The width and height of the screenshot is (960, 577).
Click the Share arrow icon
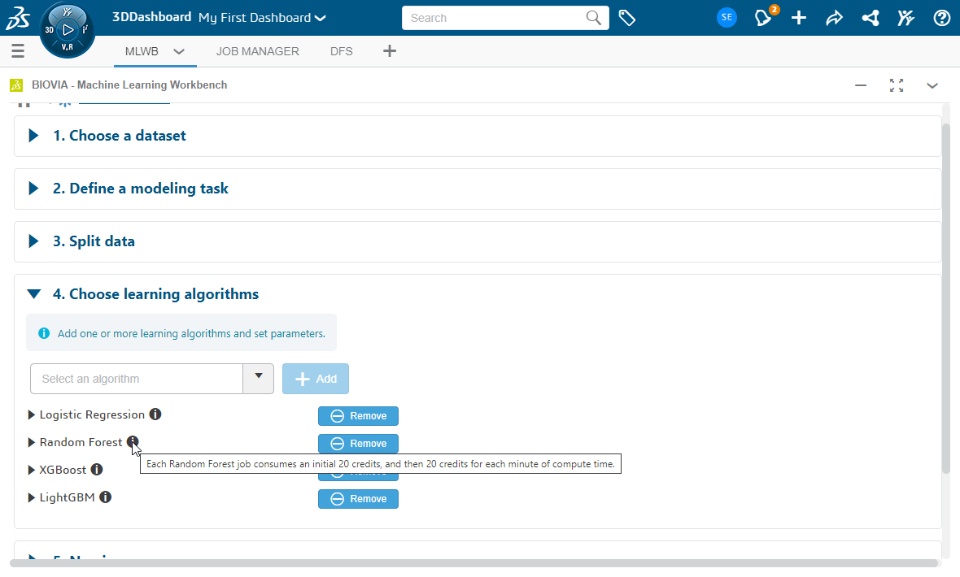click(x=834, y=18)
